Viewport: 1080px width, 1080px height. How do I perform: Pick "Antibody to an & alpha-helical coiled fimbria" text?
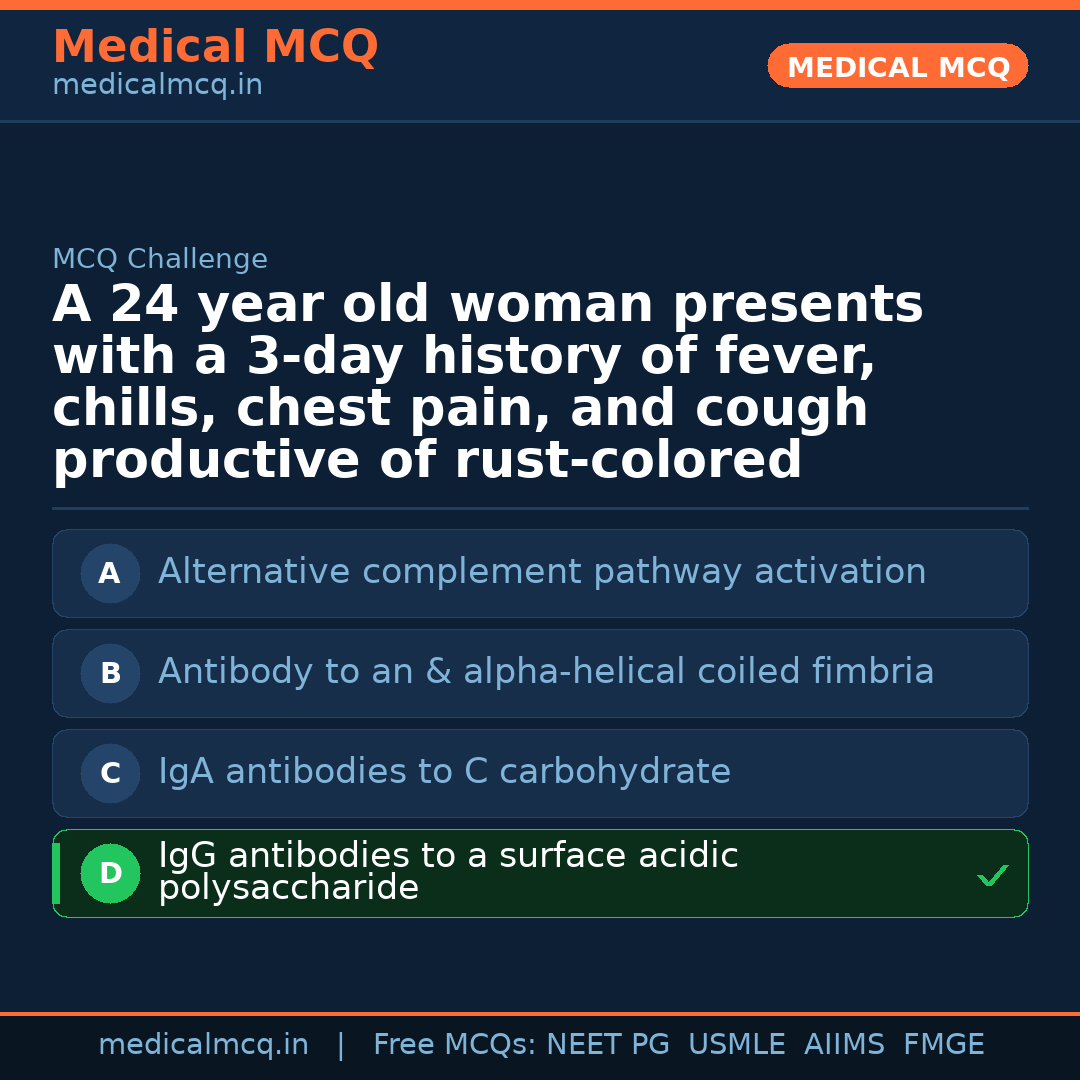pyautogui.click(x=545, y=672)
